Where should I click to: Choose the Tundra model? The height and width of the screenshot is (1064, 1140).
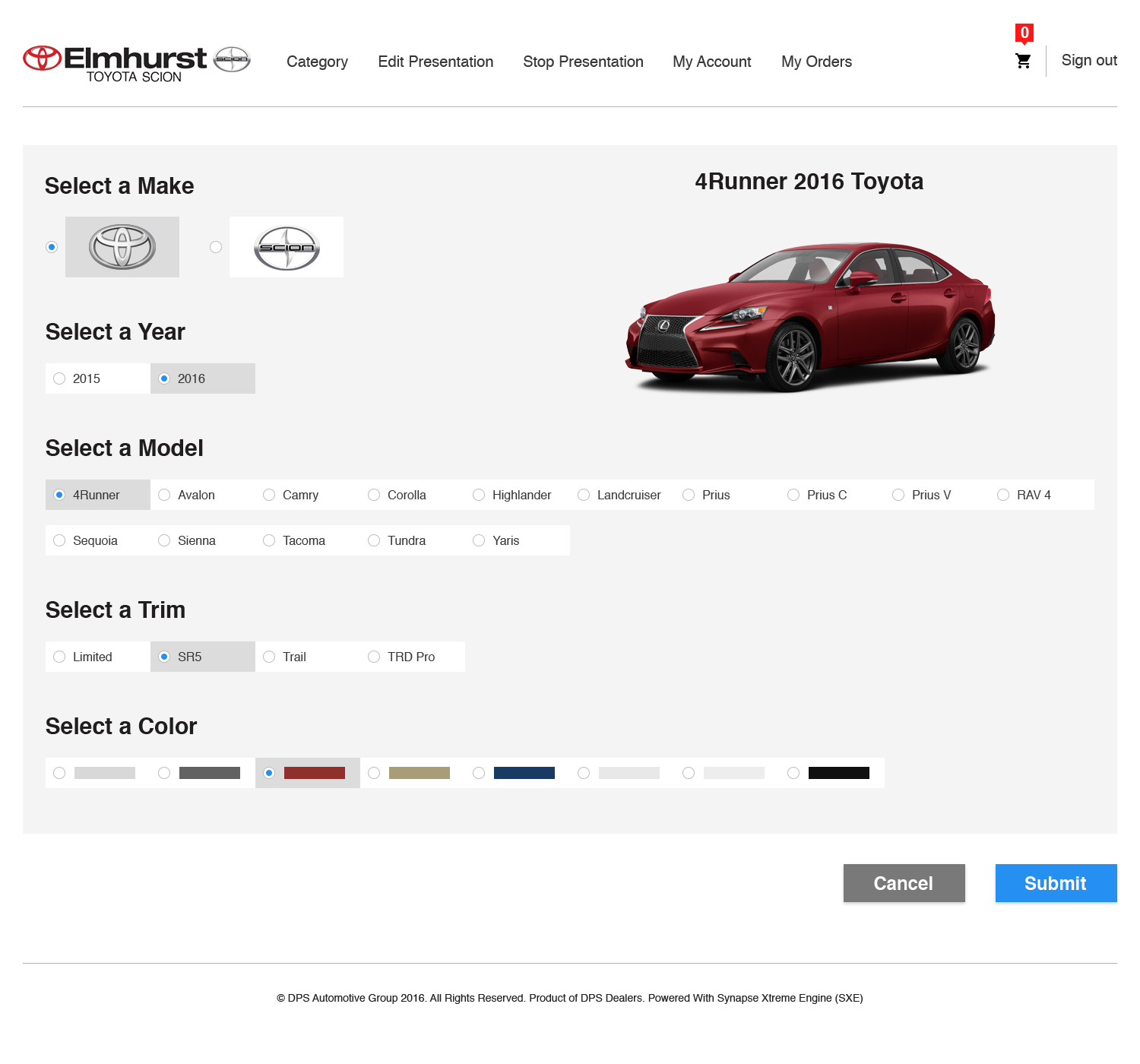click(413, 540)
